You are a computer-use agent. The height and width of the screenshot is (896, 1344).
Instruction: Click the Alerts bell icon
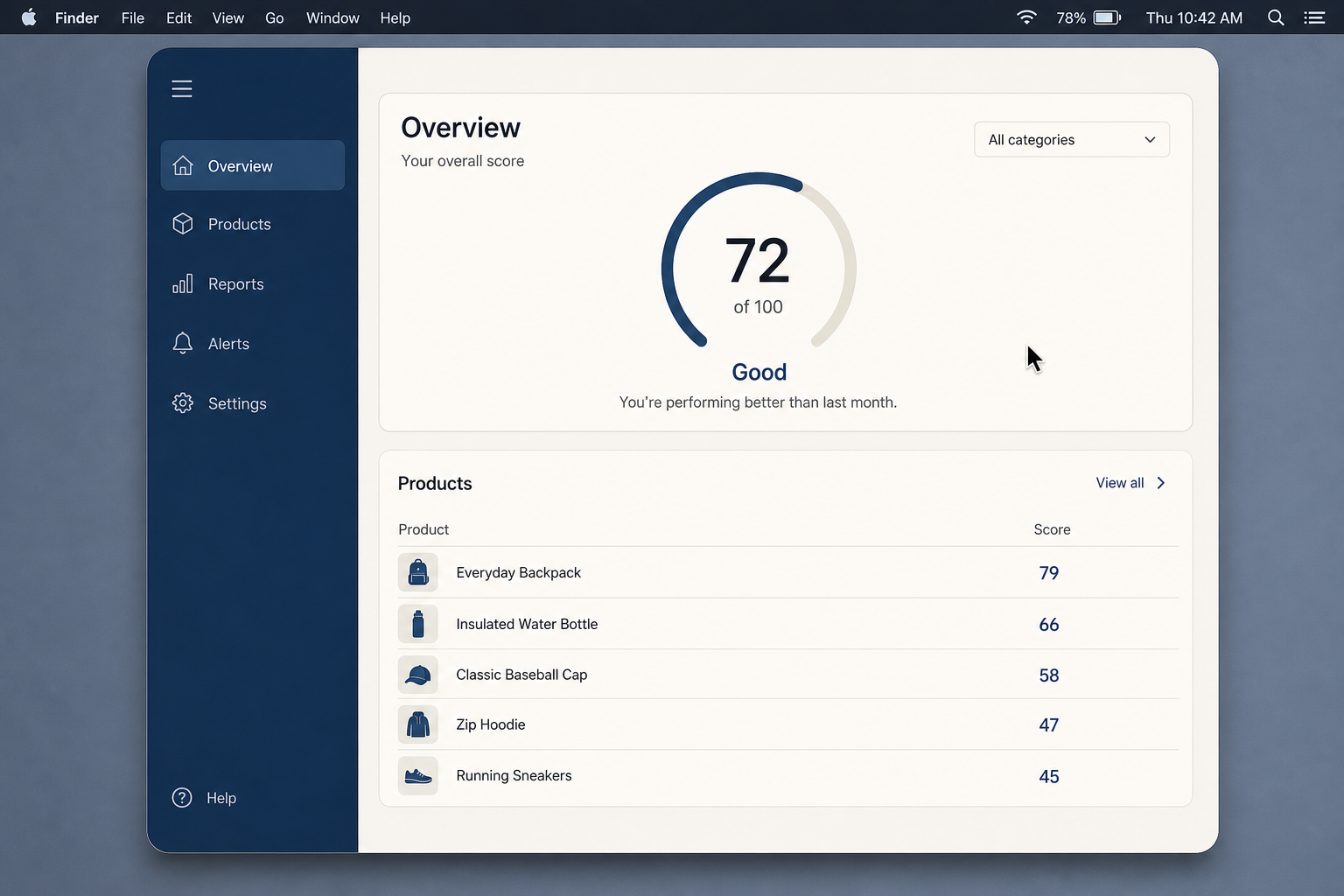pyautogui.click(x=183, y=343)
